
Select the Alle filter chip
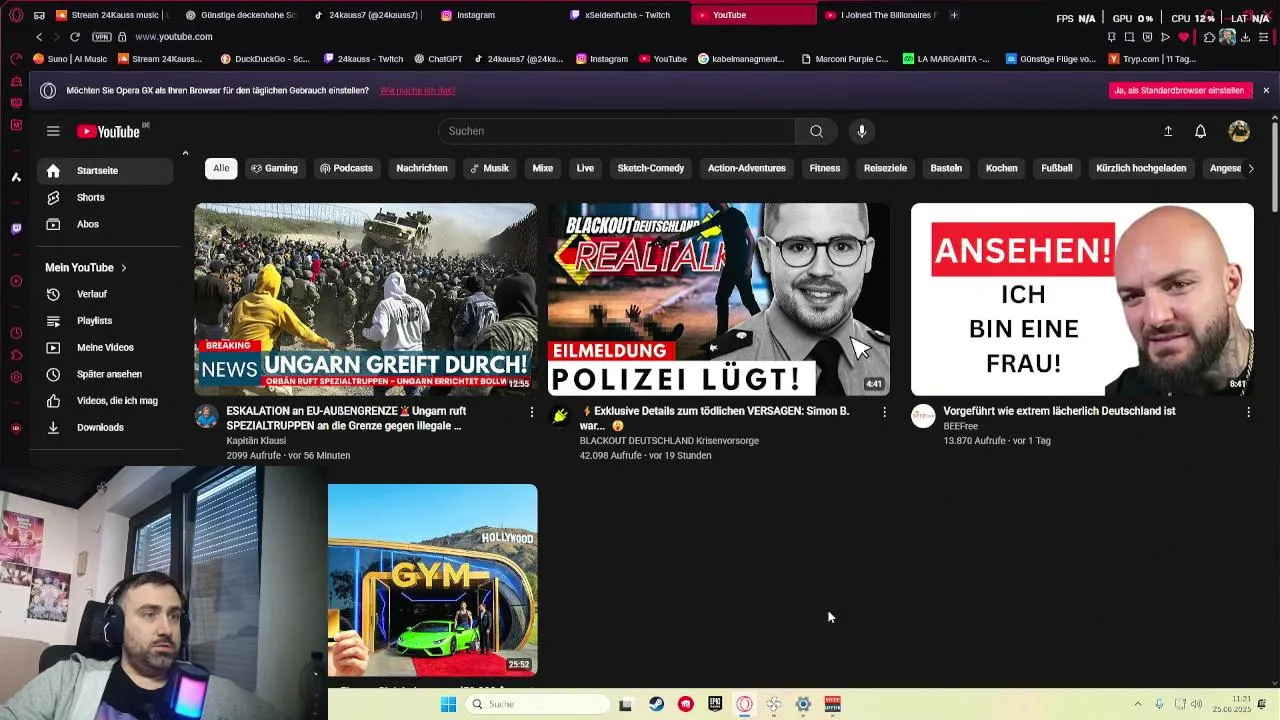(221, 168)
